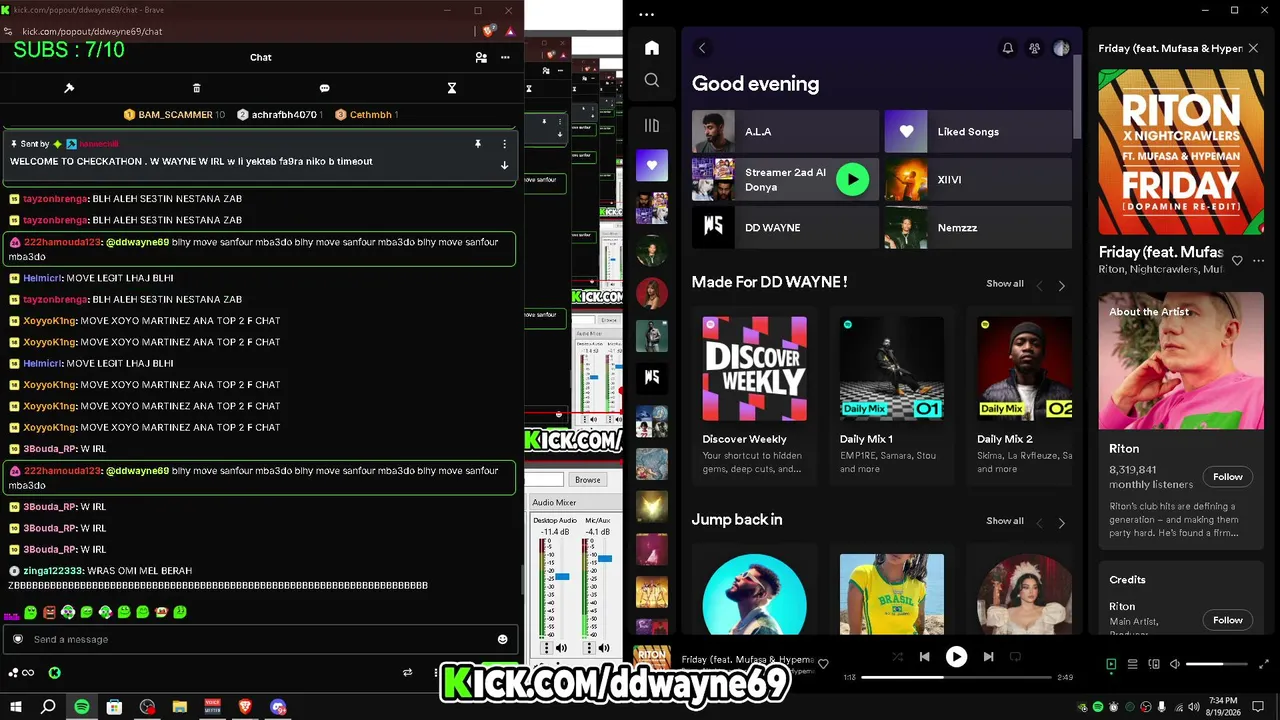
Task: Open chat users list icon
Action: 481,57
